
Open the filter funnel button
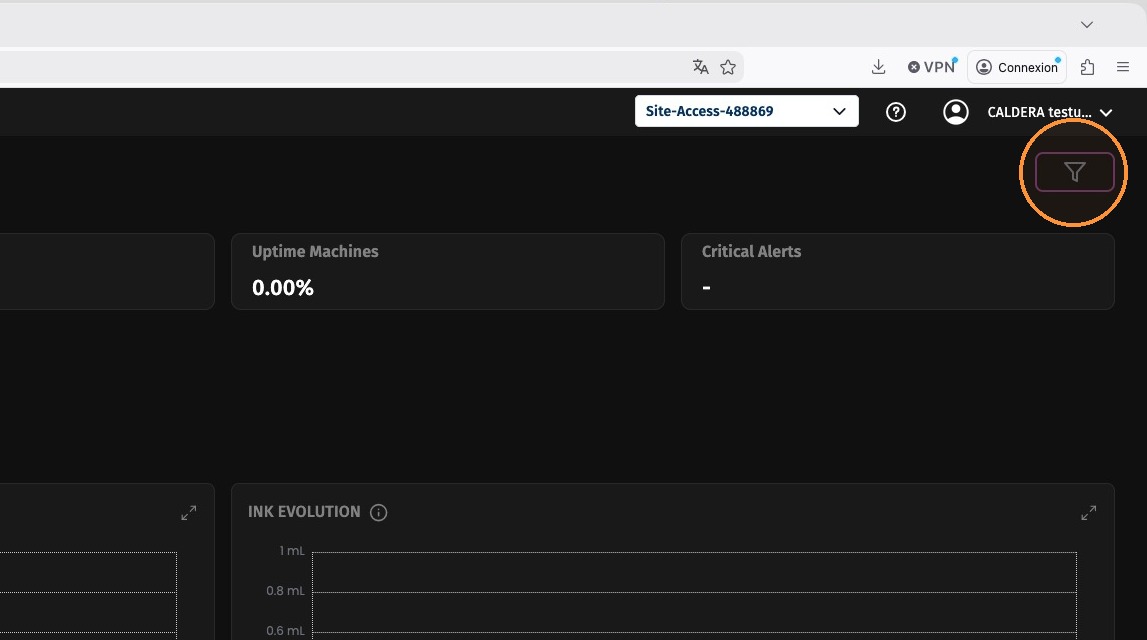pos(1074,173)
